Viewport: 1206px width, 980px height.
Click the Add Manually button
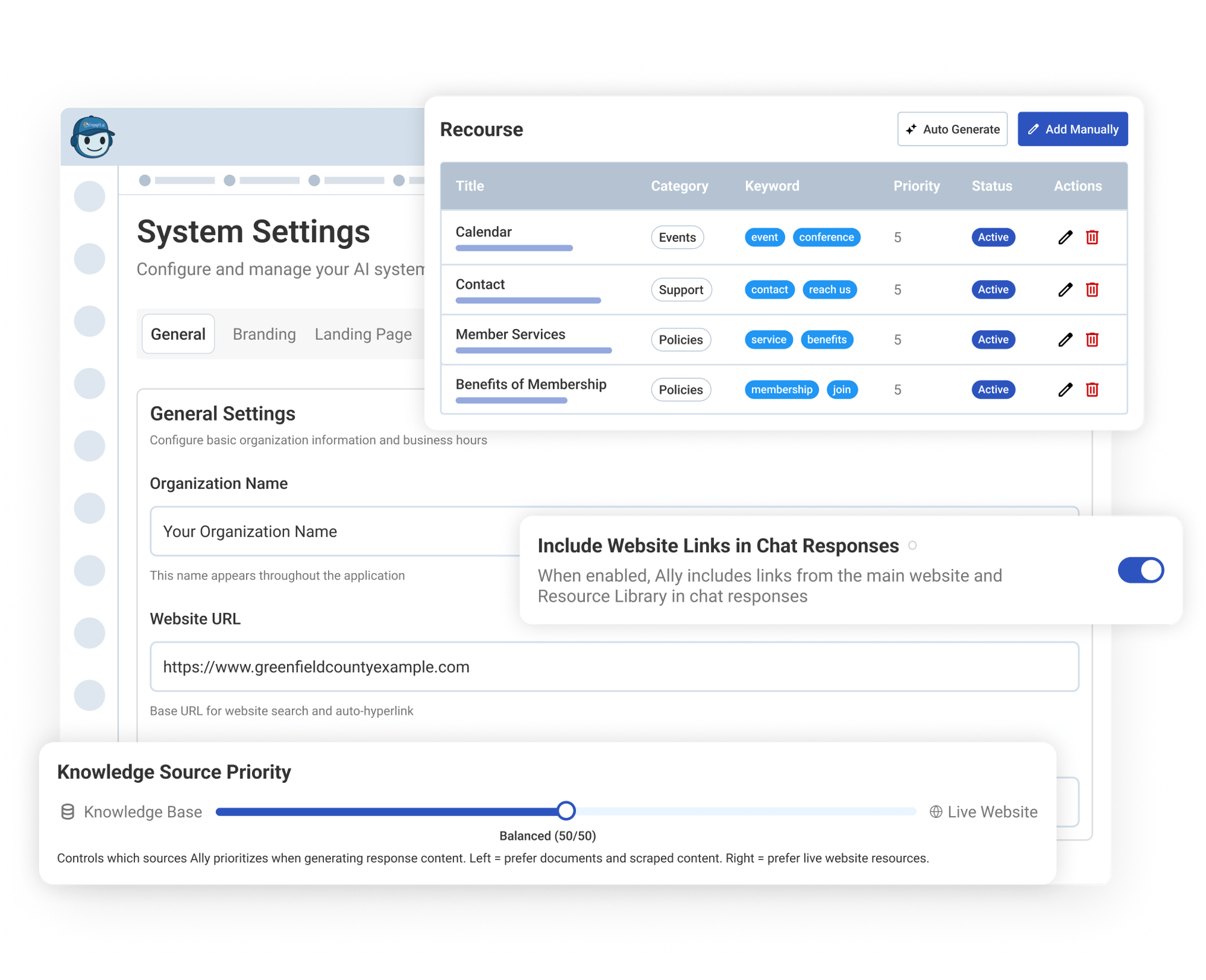pyautogui.click(x=1072, y=129)
